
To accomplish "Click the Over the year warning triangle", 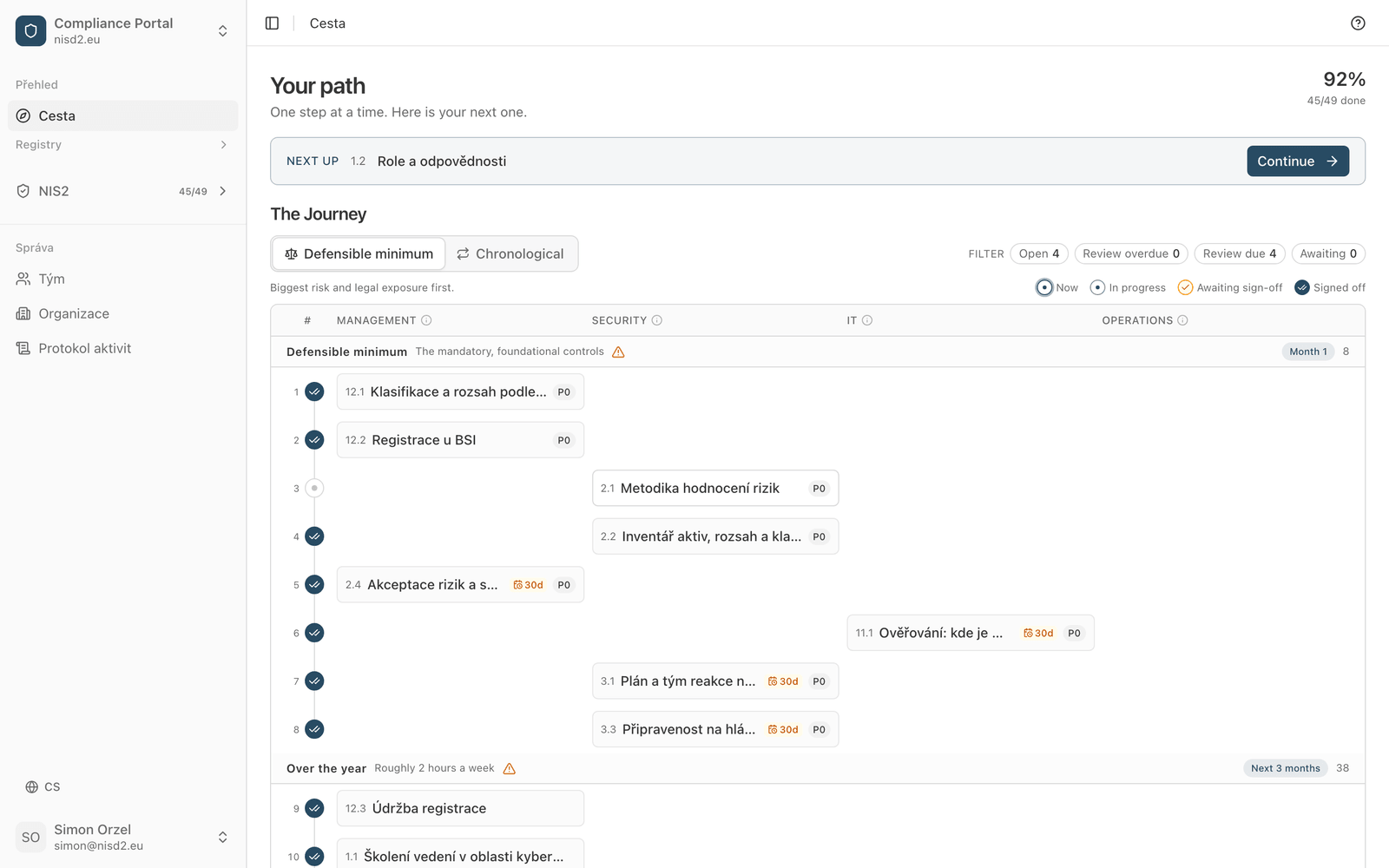I will click(510, 768).
